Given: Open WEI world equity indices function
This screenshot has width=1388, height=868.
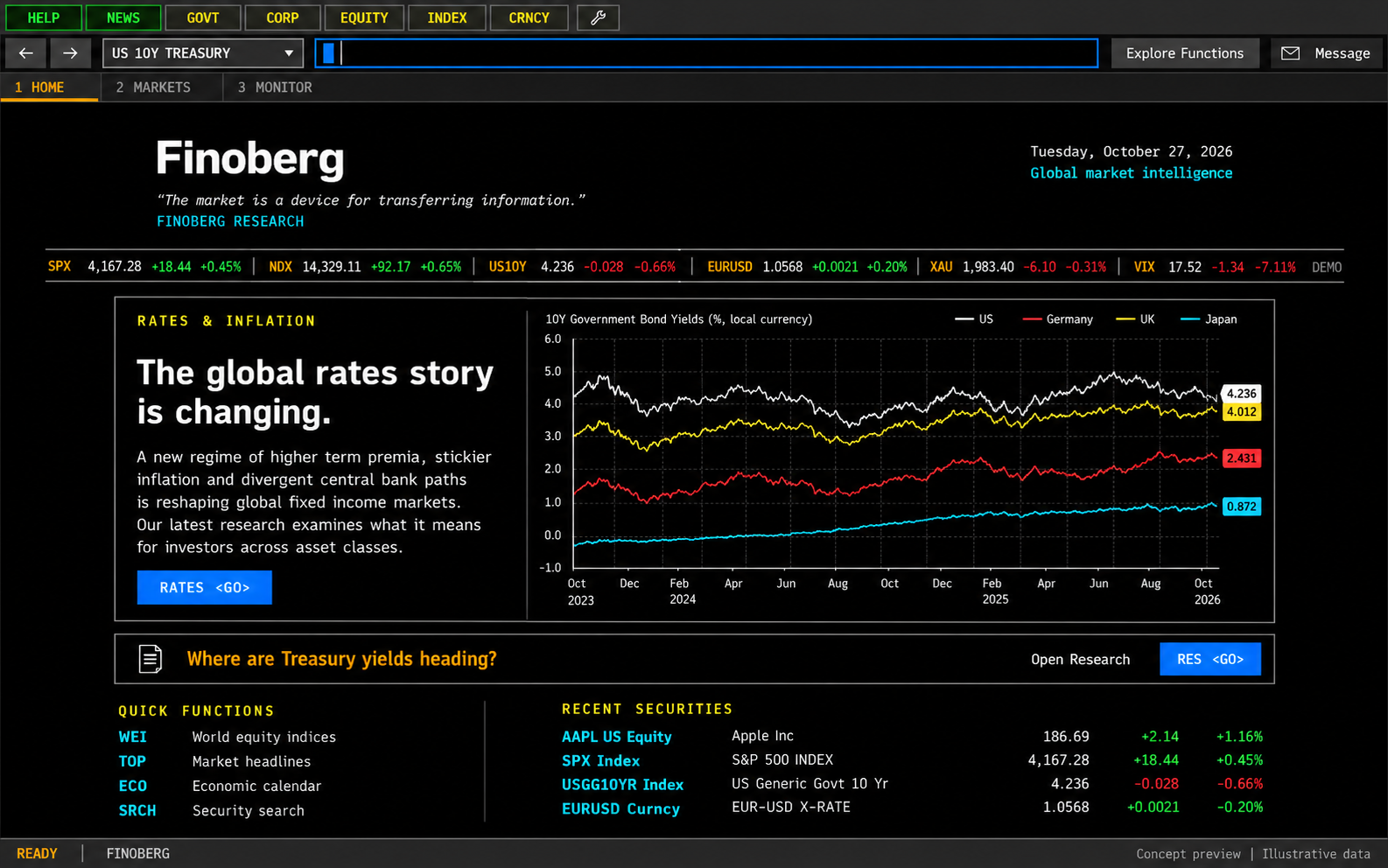Looking at the screenshot, I should (x=228, y=738).
